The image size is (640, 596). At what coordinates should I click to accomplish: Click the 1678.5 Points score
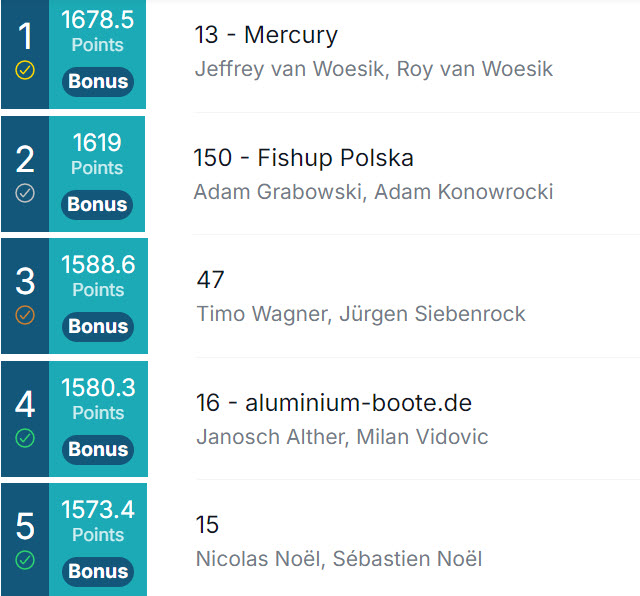coord(98,31)
